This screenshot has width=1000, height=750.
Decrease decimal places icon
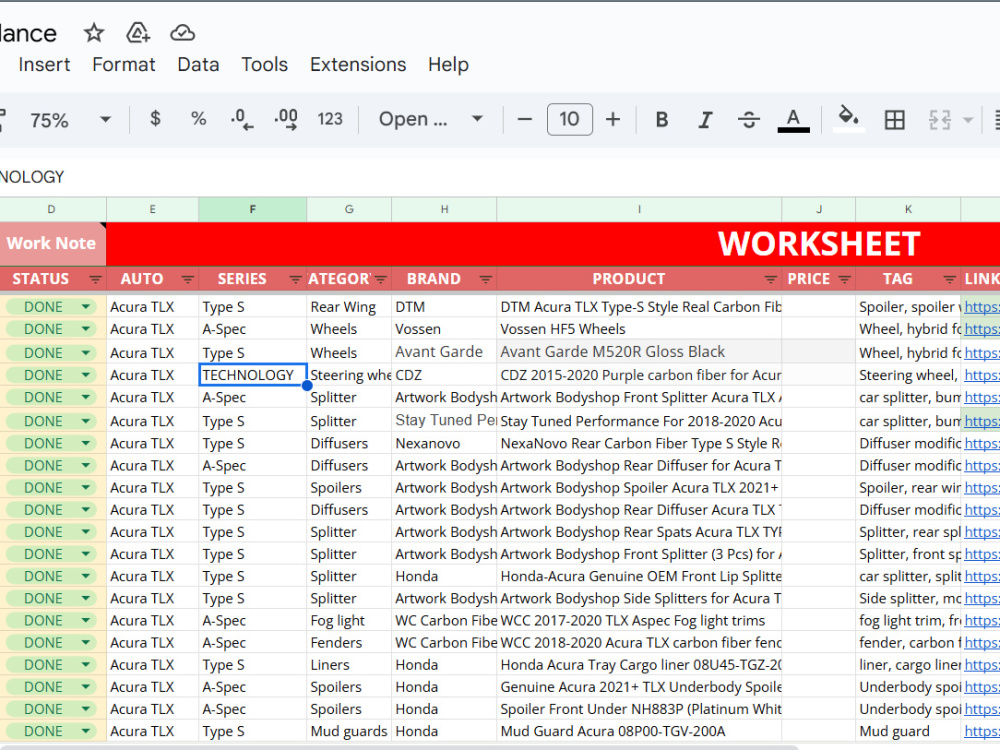pyautogui.click(x=242, y=119)
